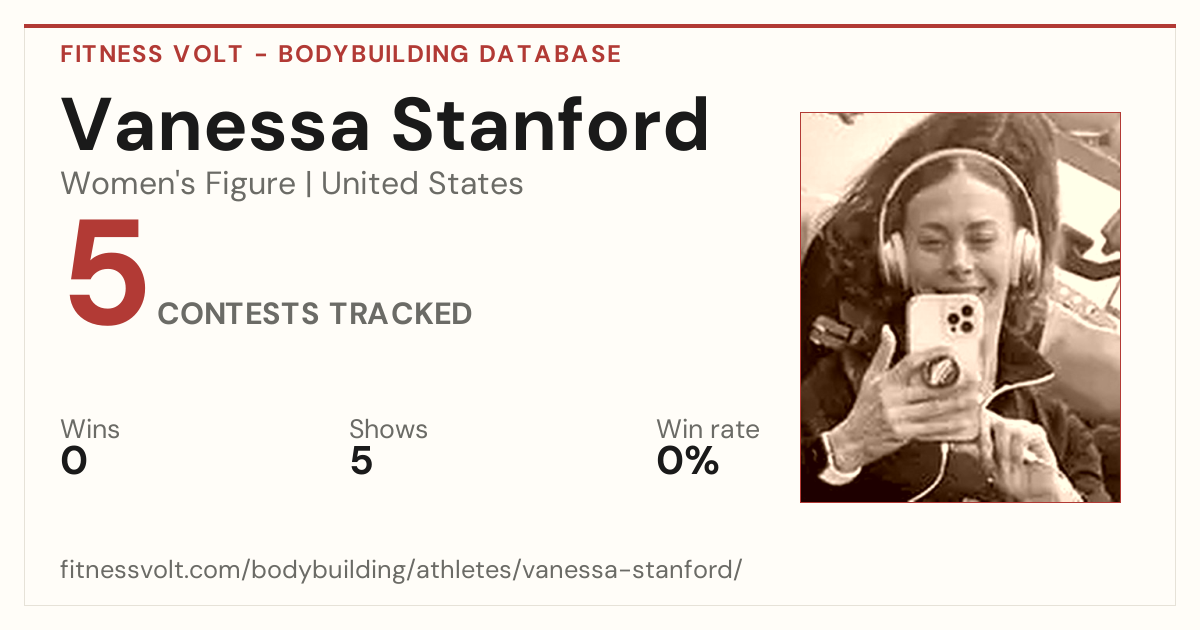The height and width of the screenshot is (630, 1200).
Task: Select the Women's Figure category text
Action: coord(178,184)
